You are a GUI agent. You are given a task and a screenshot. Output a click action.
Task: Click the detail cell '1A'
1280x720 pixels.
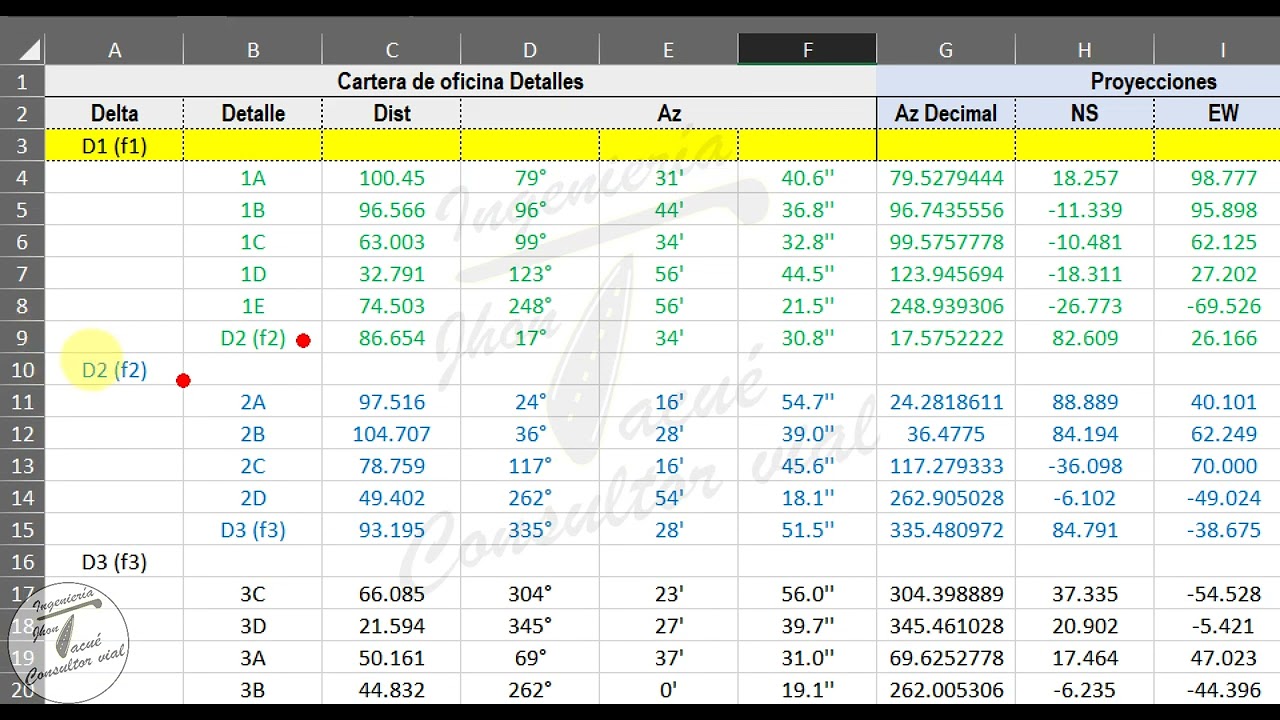tap(253, 177)
